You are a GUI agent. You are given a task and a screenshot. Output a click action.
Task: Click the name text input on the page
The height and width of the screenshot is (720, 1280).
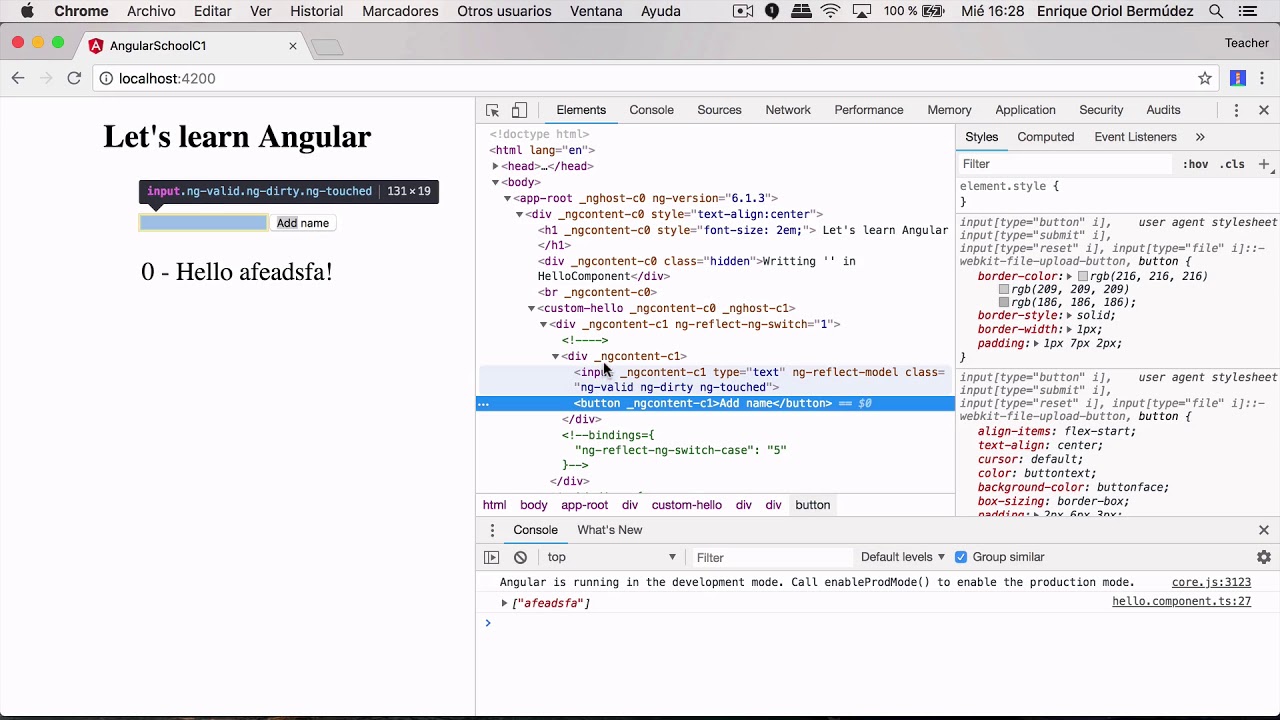[x=204, y=223]
